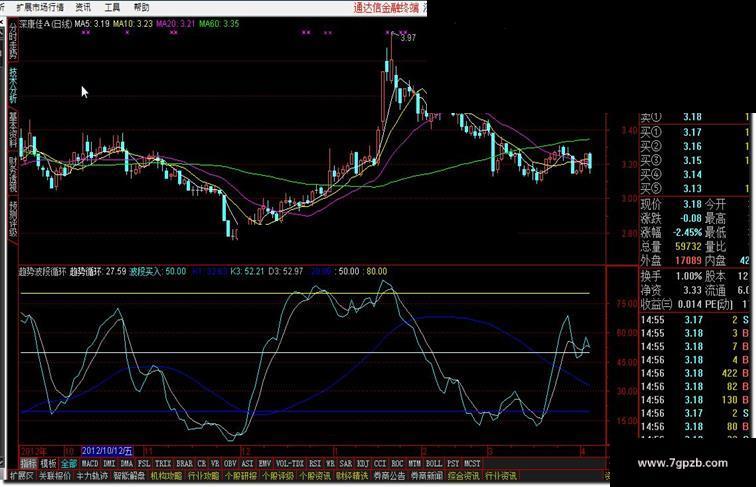Apply the MACD indicator
Image resolution: width=756 pixels, height=487 pixels.
pyautogui.click(x=90, y=463)
